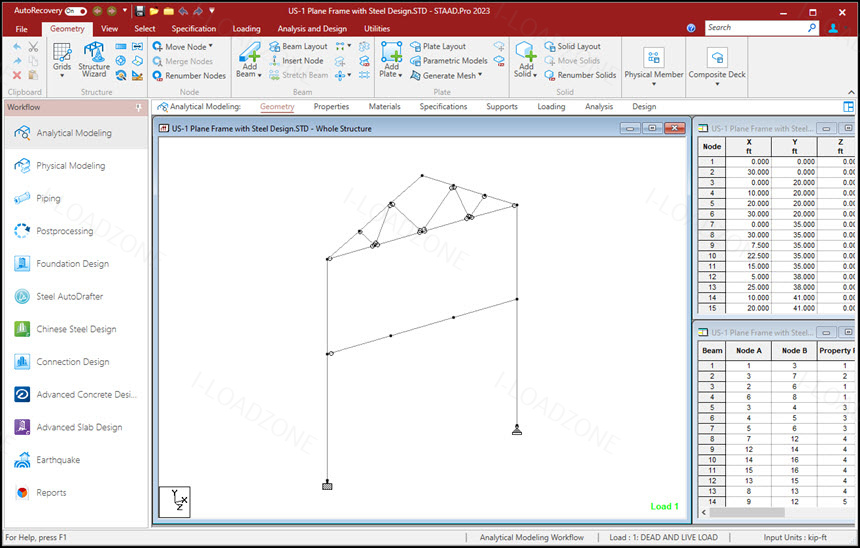This screenshot has width=860, height=548.
Task: Go to the Analysis page
Action: [599, 107]
